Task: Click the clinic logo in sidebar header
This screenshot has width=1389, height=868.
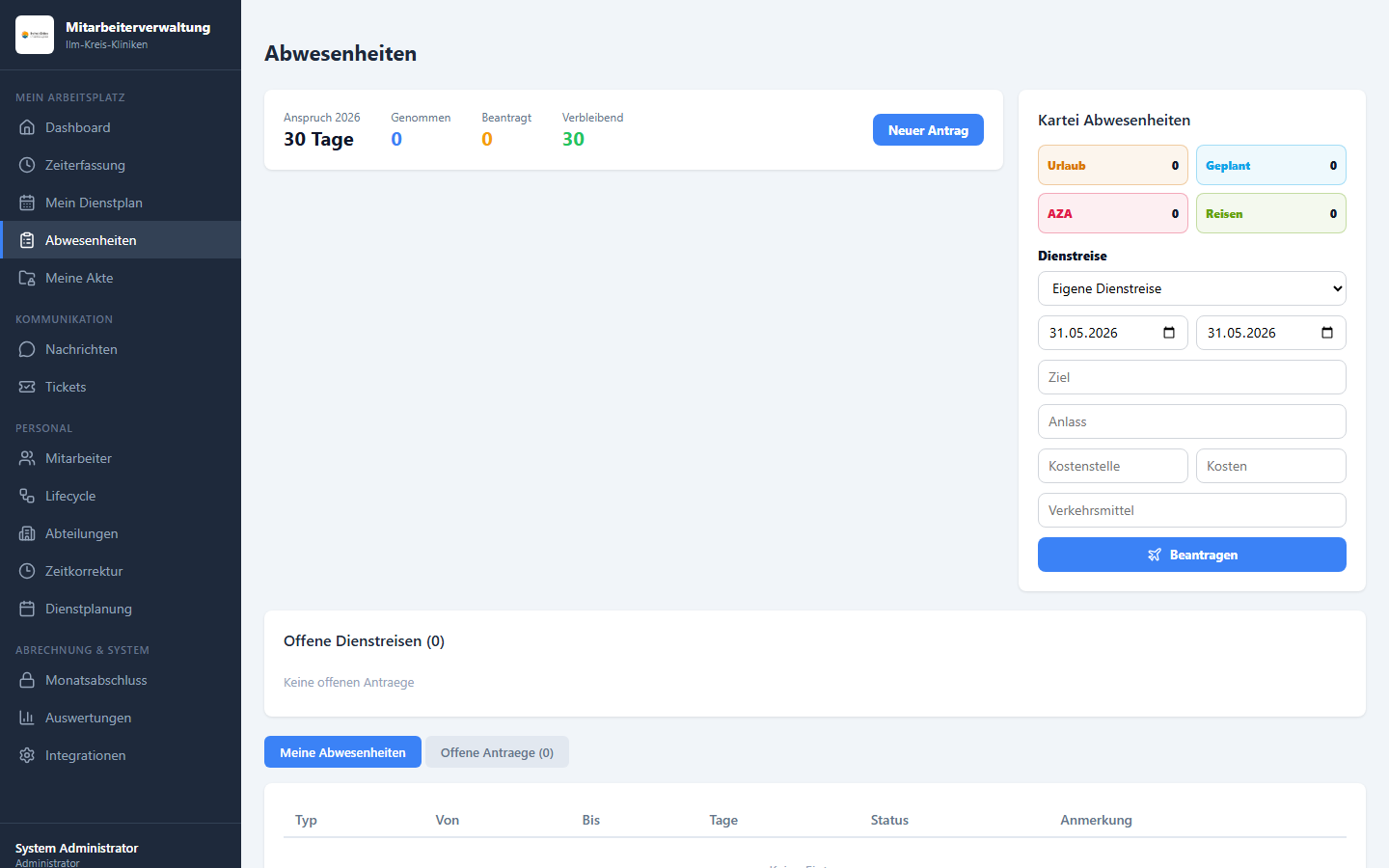Action: (x=35, y=35)
